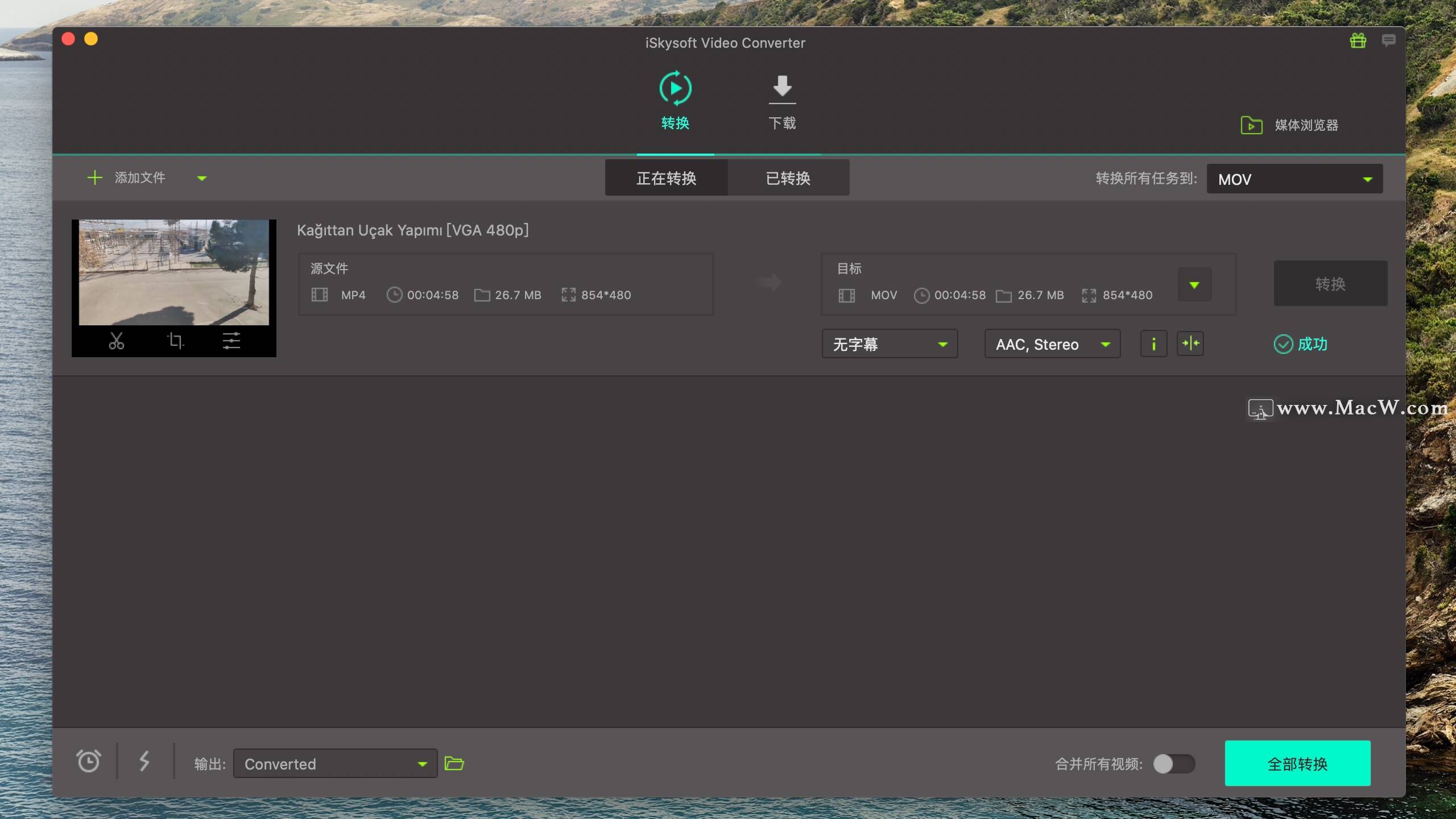Open the effects adjustment sliders icon

(231, 341)
